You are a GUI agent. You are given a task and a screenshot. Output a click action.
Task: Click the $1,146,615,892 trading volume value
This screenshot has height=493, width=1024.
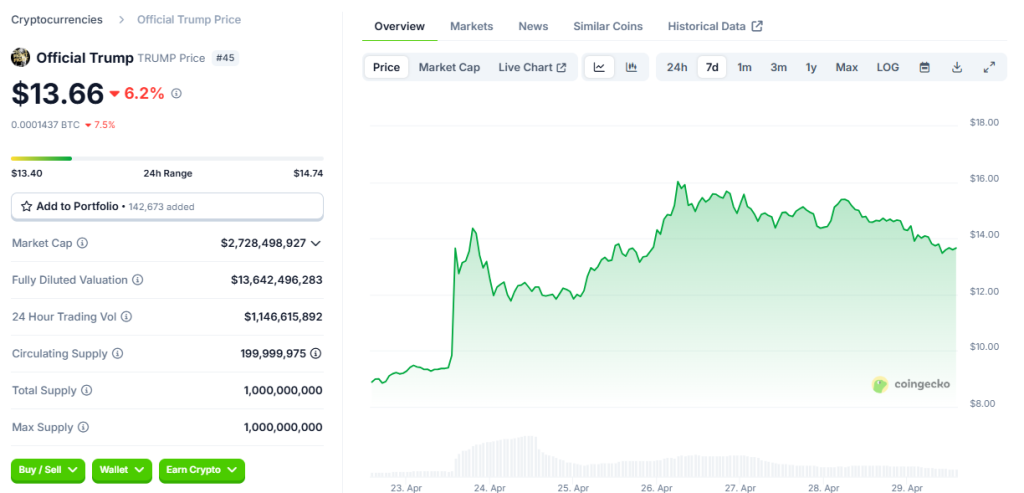tap(283, 317)
